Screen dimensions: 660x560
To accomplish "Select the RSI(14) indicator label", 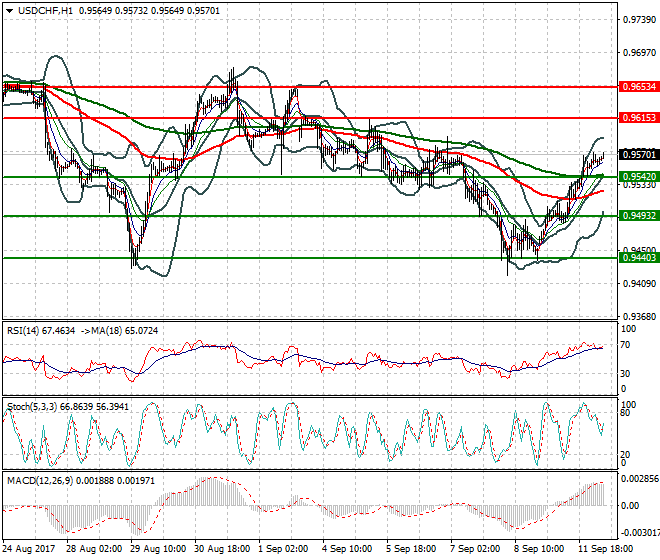I will [x=23, y=331].
